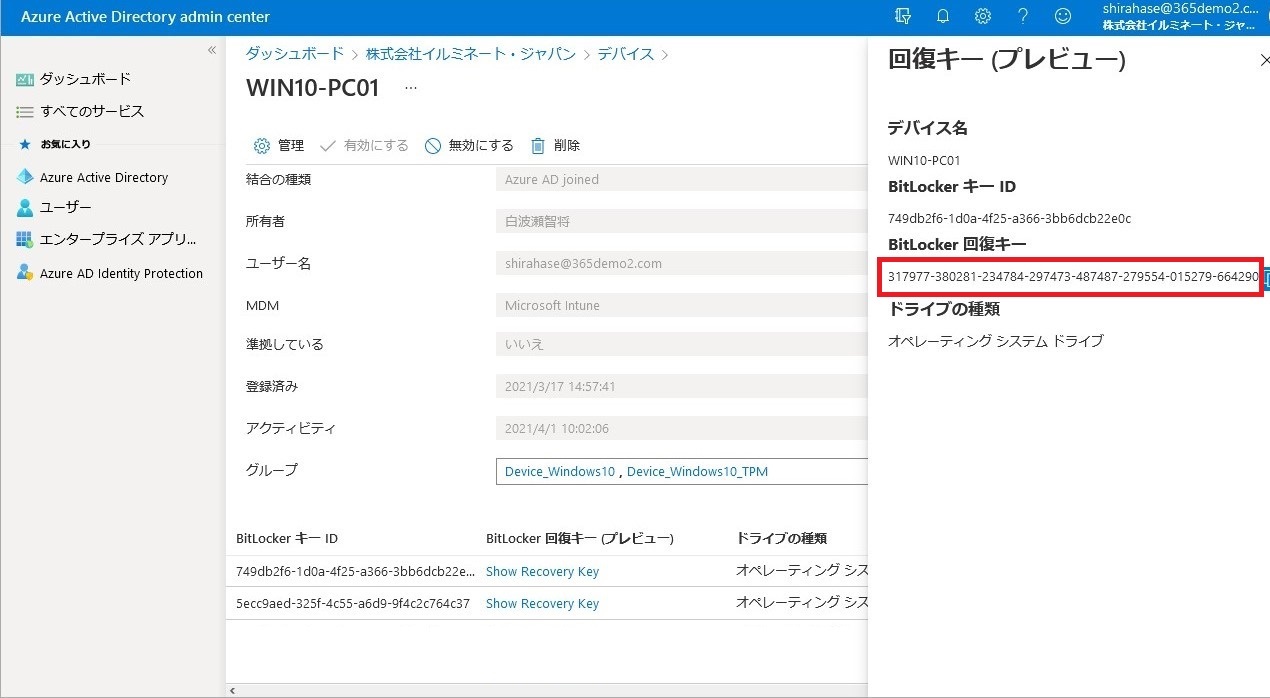This screenshot has height=698, width=1270.
Task: Click the MDM field showing Microsoft Intune
Action: pyautogui.click(x=681, y=306)
